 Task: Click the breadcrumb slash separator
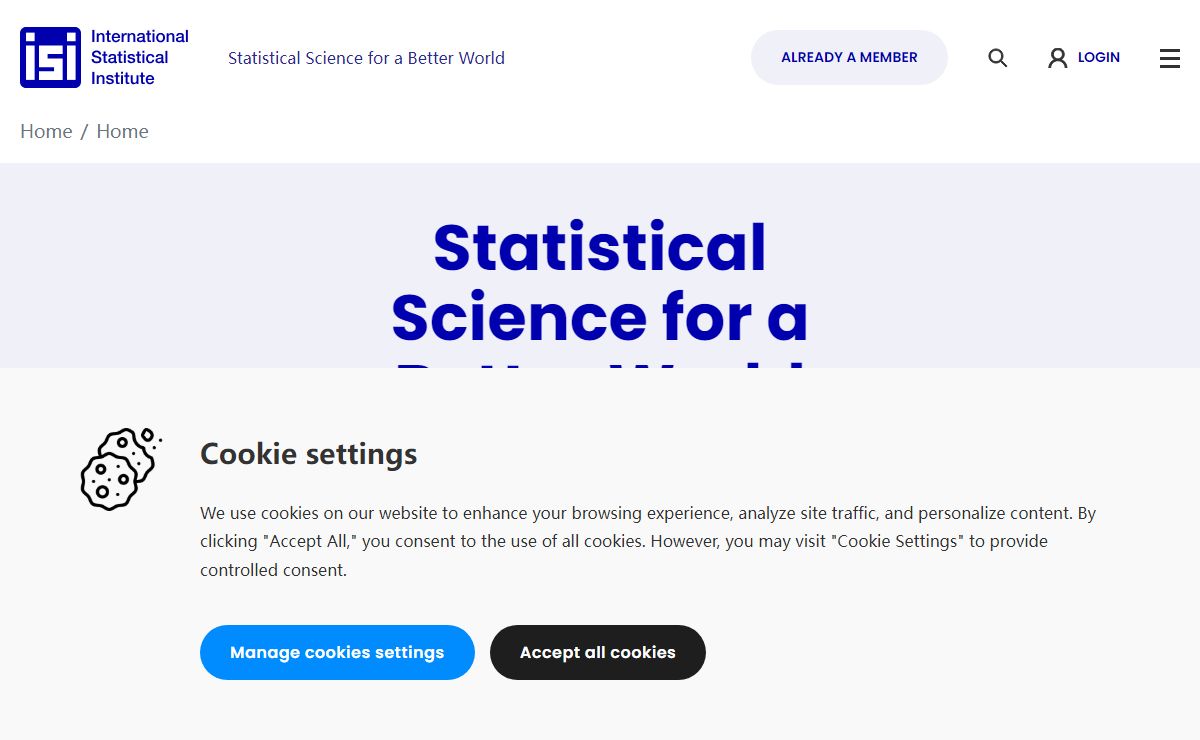point(84,131)
